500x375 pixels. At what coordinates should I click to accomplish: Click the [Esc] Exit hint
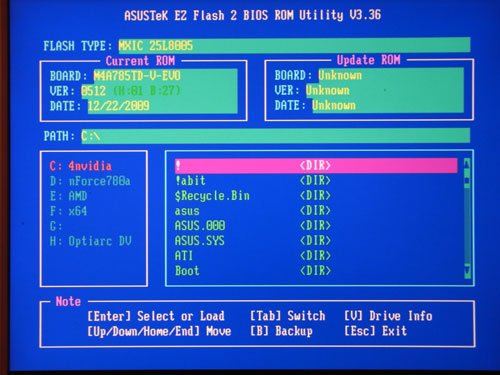(x=375, y=331)
